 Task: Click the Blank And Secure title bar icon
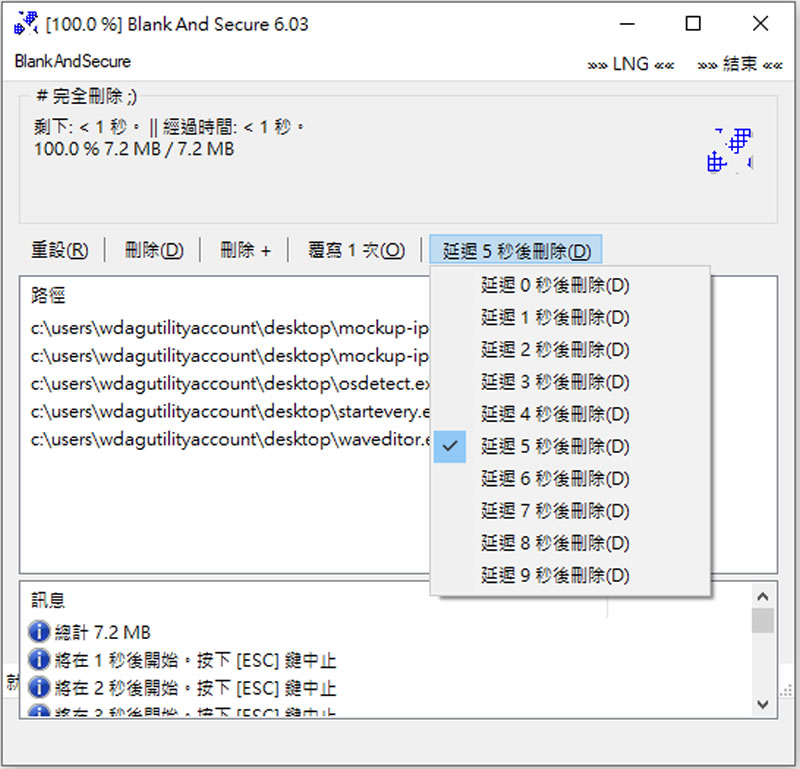click(x=26, y=23)
